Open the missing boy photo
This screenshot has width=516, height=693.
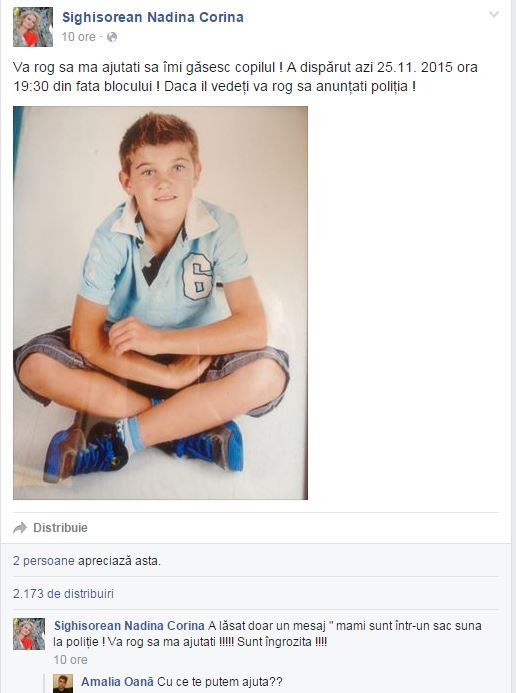(x=160, y=303)
